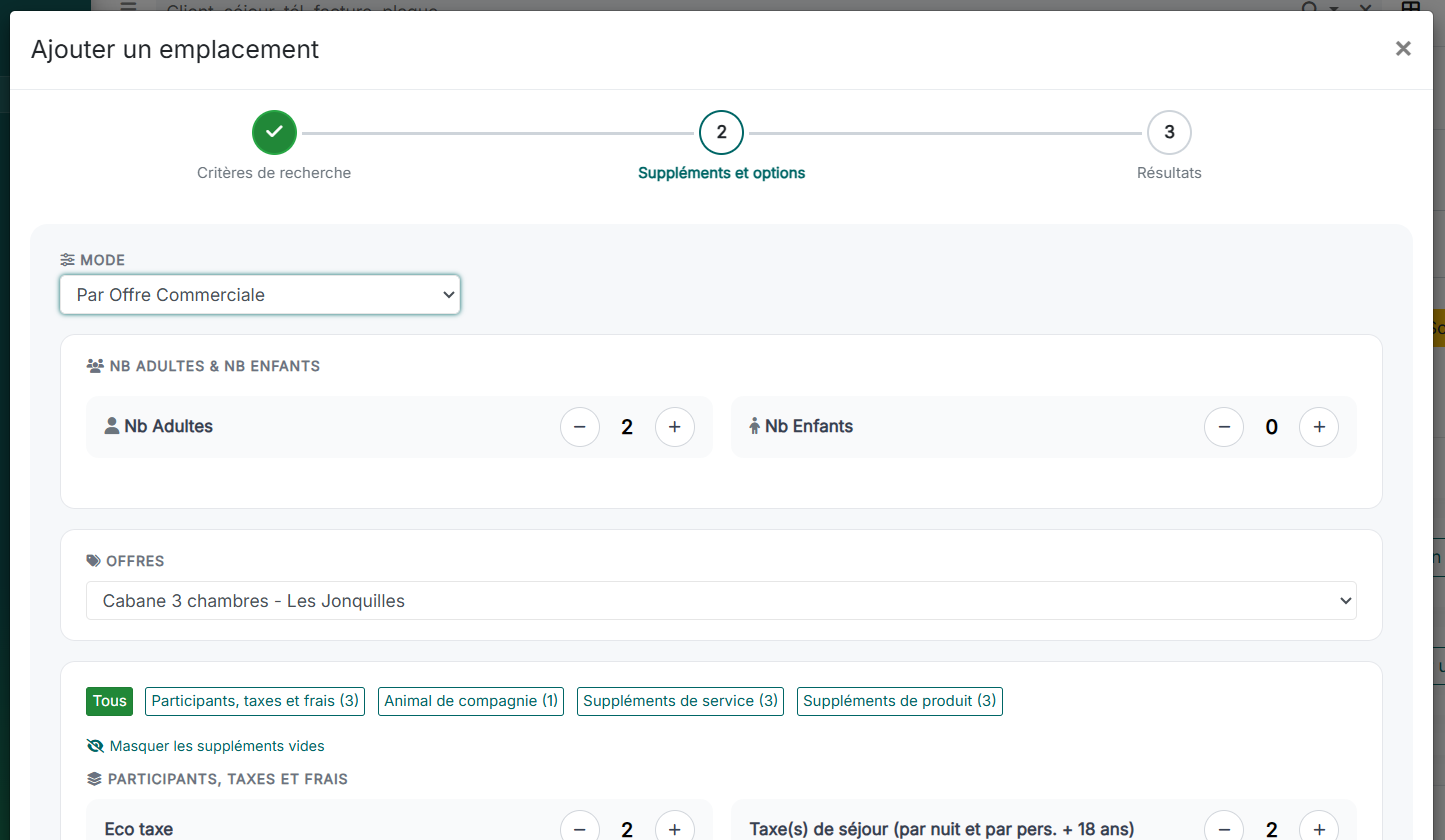
Task: Select step 2 Suppléments et options
Action: coord(721,132)
